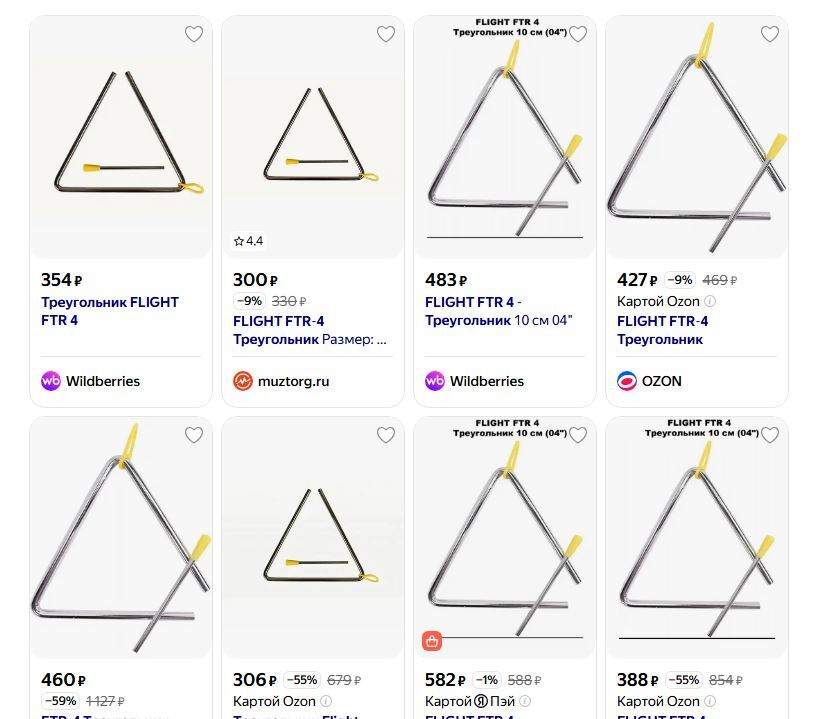This screenshot has height=719, width=825.
Task: Add the 354 ₽ triangle to favorites
Action: pos(194,34)
